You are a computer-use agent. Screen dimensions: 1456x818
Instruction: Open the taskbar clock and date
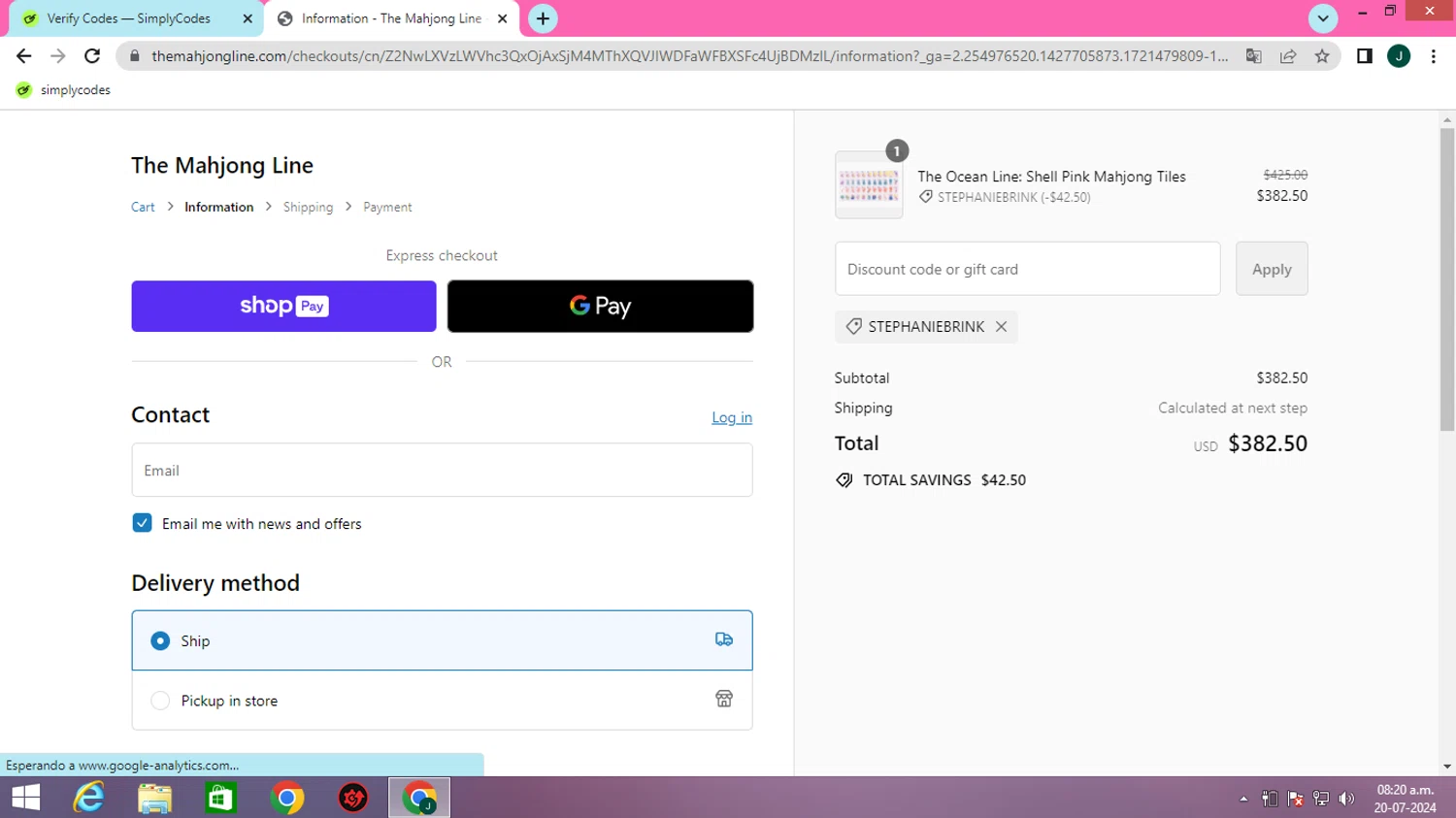pyautogui.click(x=1405, y=799)
